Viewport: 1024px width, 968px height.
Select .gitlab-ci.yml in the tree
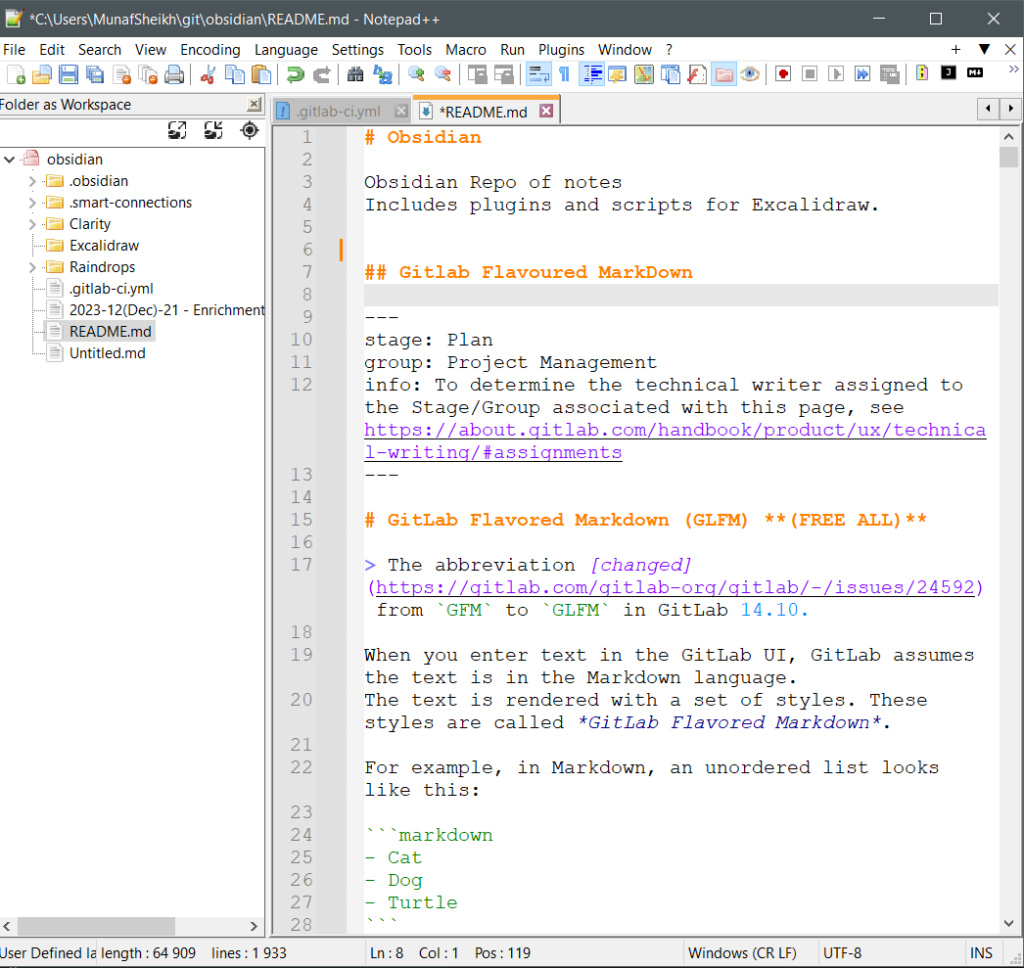pos(111,289)
